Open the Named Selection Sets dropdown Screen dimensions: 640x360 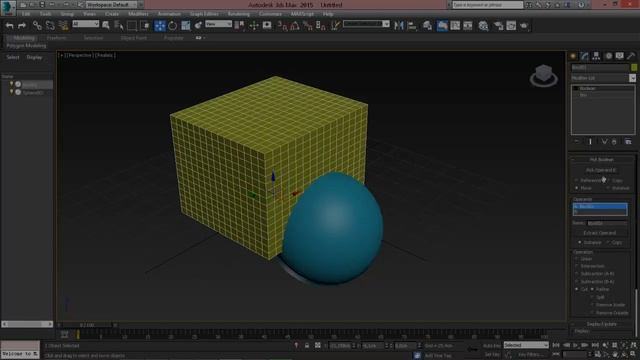(x=366, y=24)
